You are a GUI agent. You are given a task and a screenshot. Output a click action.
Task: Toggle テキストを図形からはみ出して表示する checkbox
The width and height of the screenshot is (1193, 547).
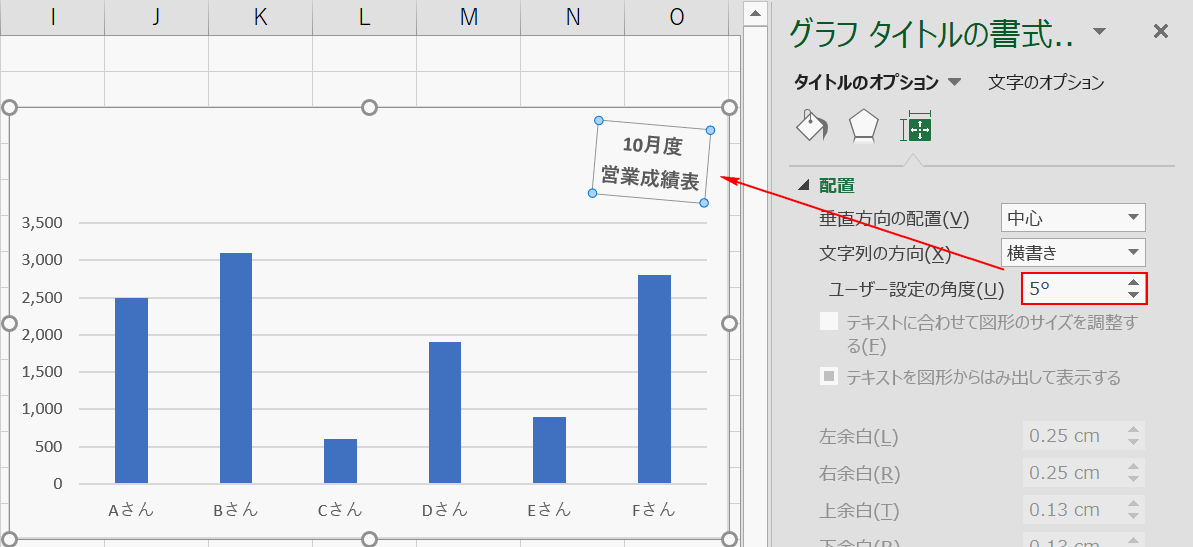coord(829,376)
